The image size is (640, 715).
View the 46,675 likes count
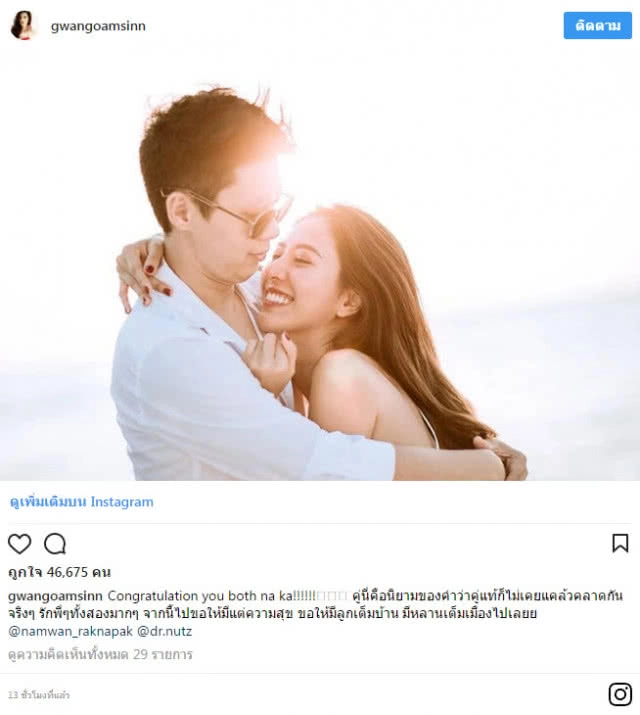tap(59, 572)
